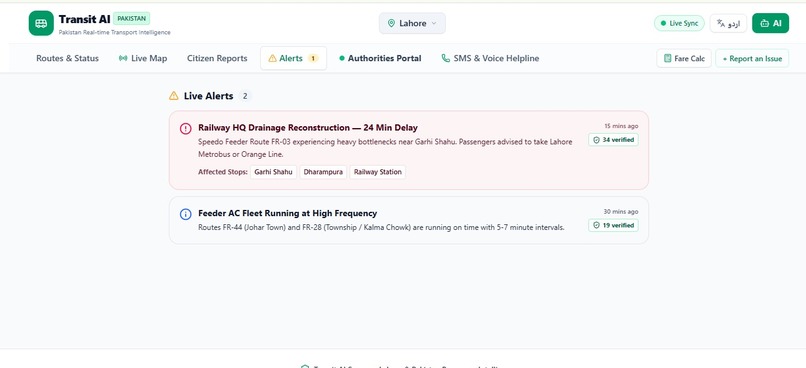Image resolution: width=806 pixels, height=368 pixels.
Task: Click the blue info icon on Feeder AC alert
Action: [x=186, y=214]
